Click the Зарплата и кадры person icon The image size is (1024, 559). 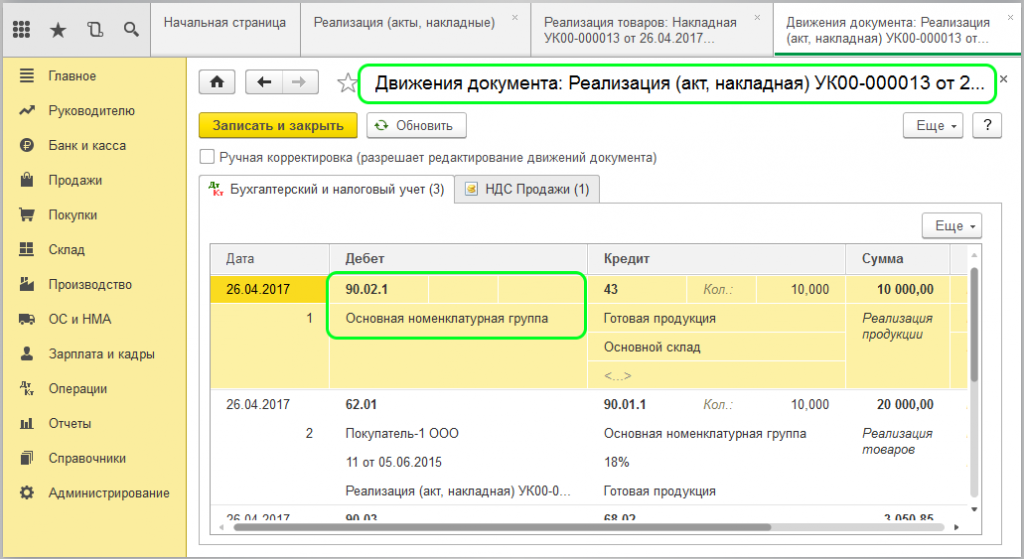[x=27, y=353]
